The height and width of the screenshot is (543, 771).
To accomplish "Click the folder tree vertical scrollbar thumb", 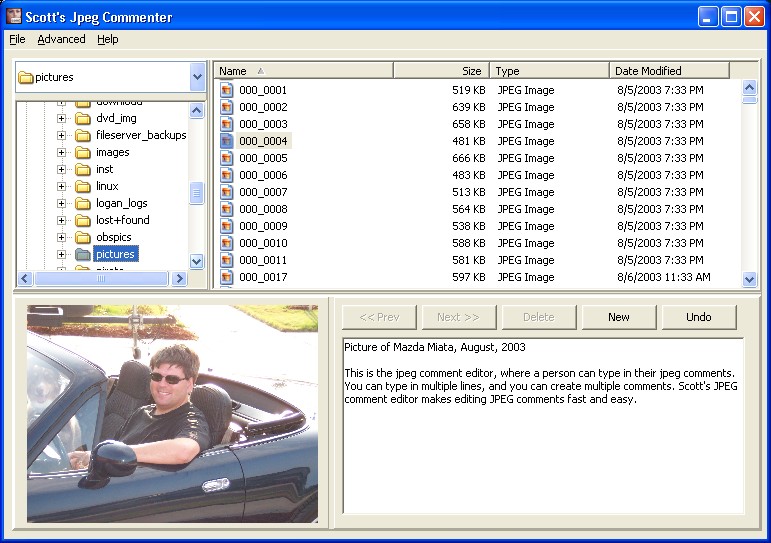I will [197, 193].
